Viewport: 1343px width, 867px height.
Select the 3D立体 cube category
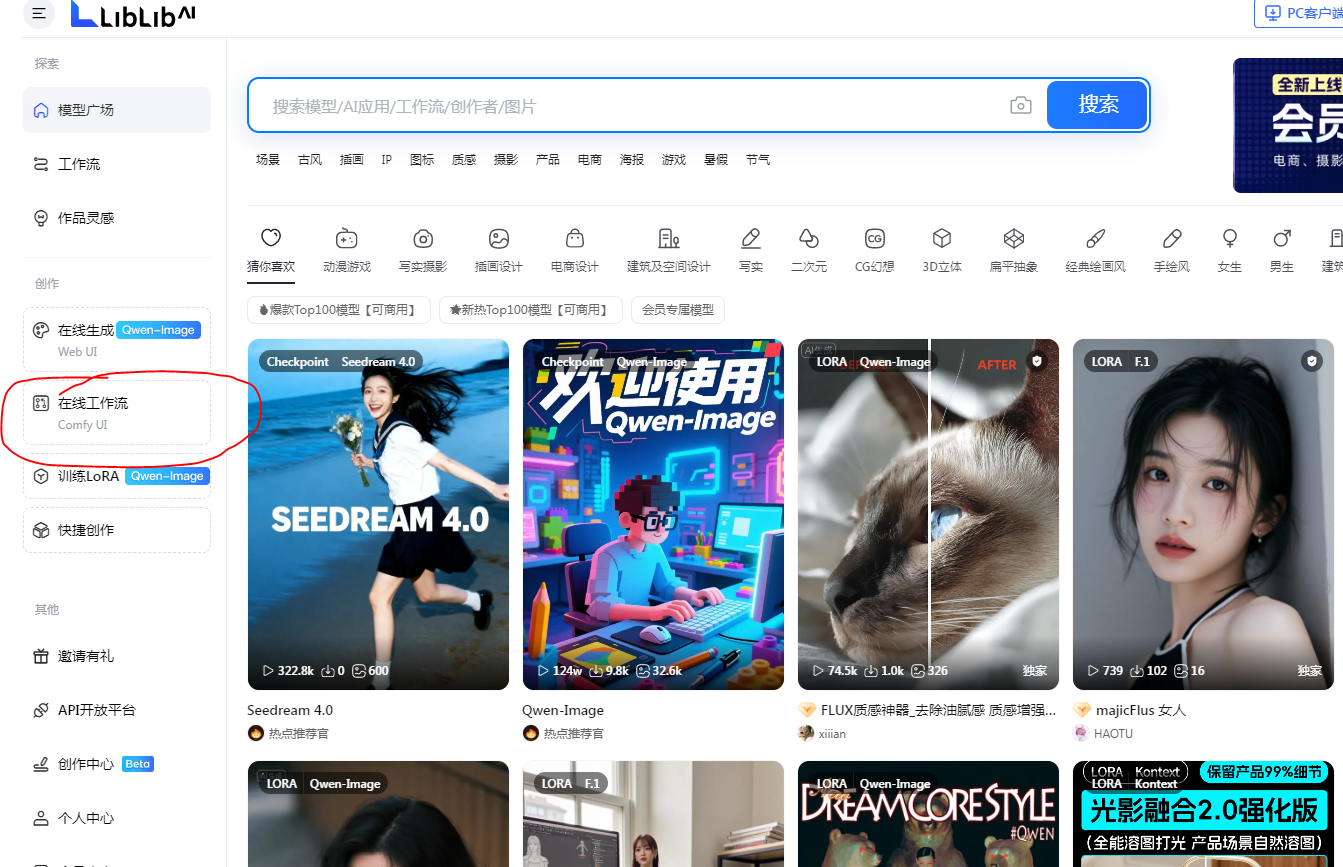pyautogui.click(x=942, y=250)
